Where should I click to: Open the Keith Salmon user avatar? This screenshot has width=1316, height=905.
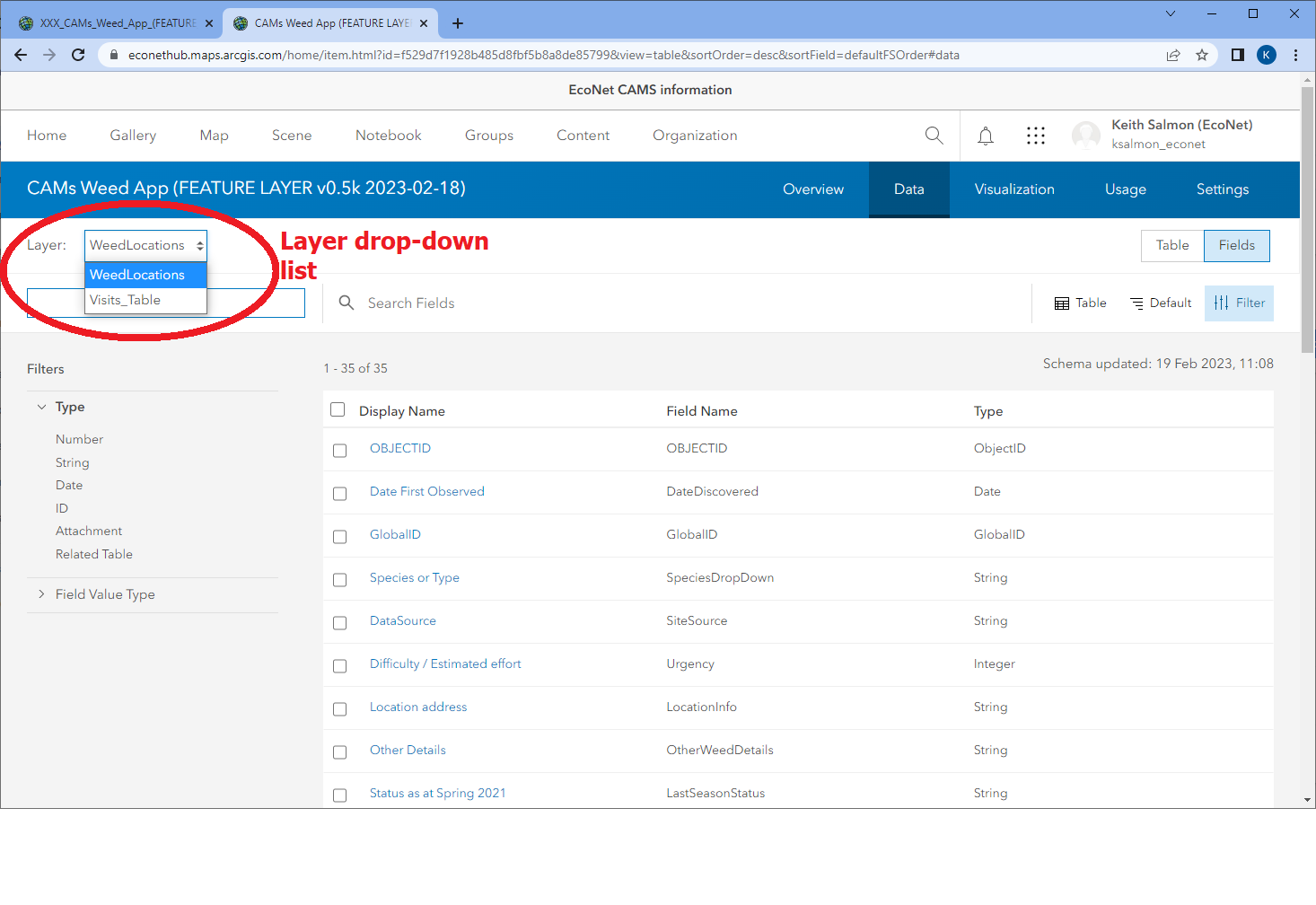(1086, 136)
